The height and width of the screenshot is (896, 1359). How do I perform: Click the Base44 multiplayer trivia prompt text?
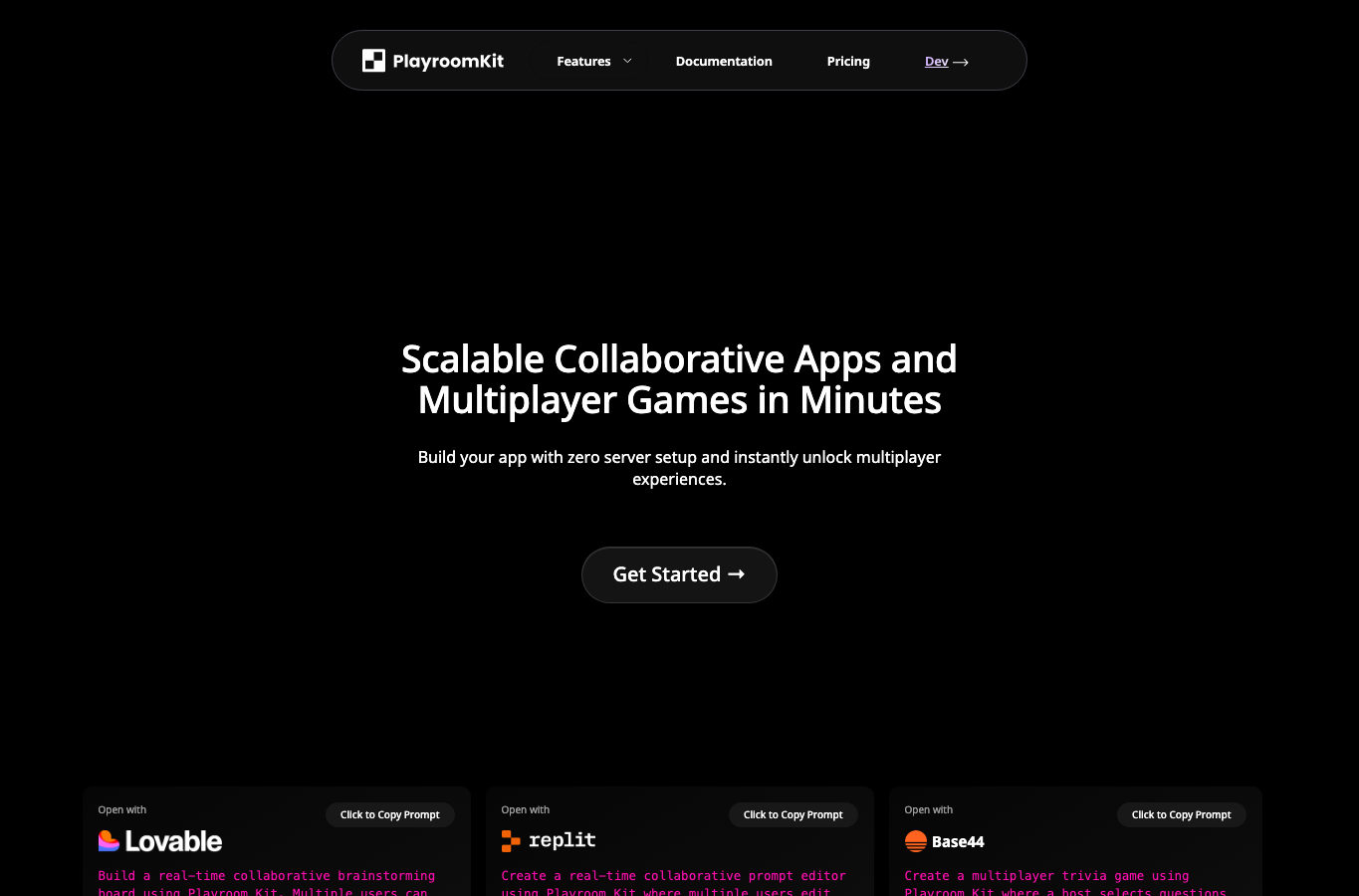(1065, 883)
